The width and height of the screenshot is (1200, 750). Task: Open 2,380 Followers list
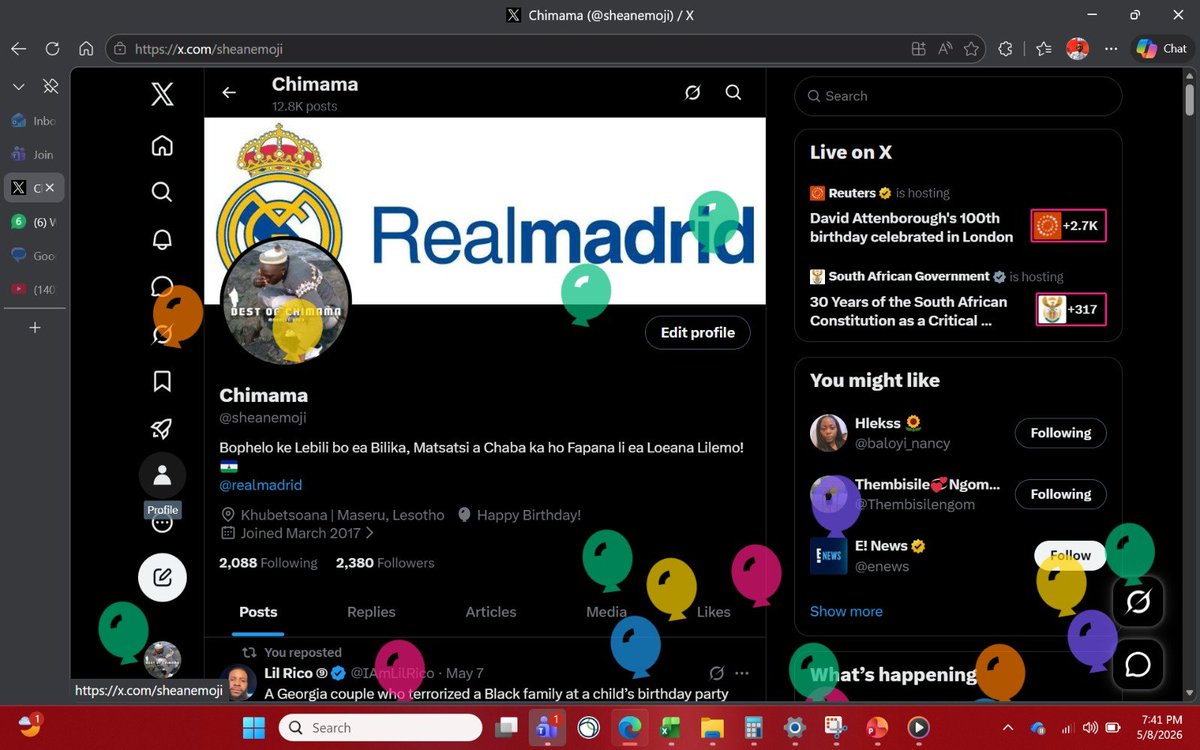tap(385, 563)
